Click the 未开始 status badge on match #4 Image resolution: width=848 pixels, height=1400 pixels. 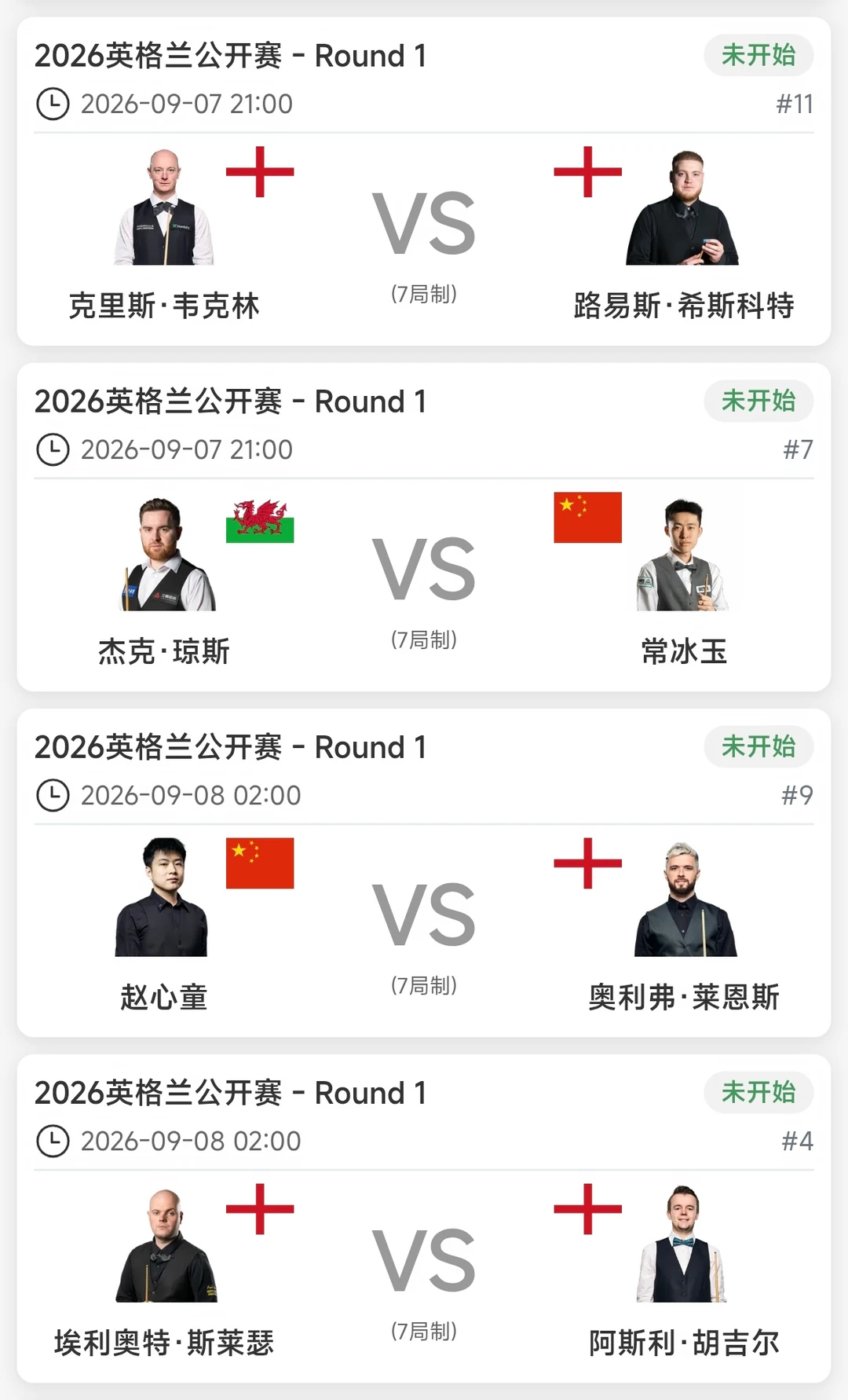(x=758, y=1092)
